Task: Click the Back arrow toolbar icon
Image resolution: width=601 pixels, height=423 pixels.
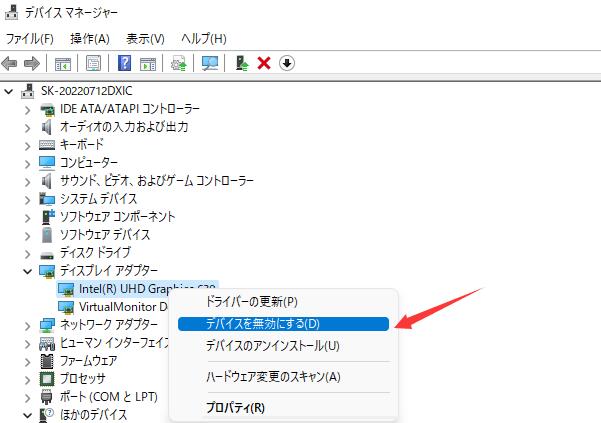Action: pos(10,63)
